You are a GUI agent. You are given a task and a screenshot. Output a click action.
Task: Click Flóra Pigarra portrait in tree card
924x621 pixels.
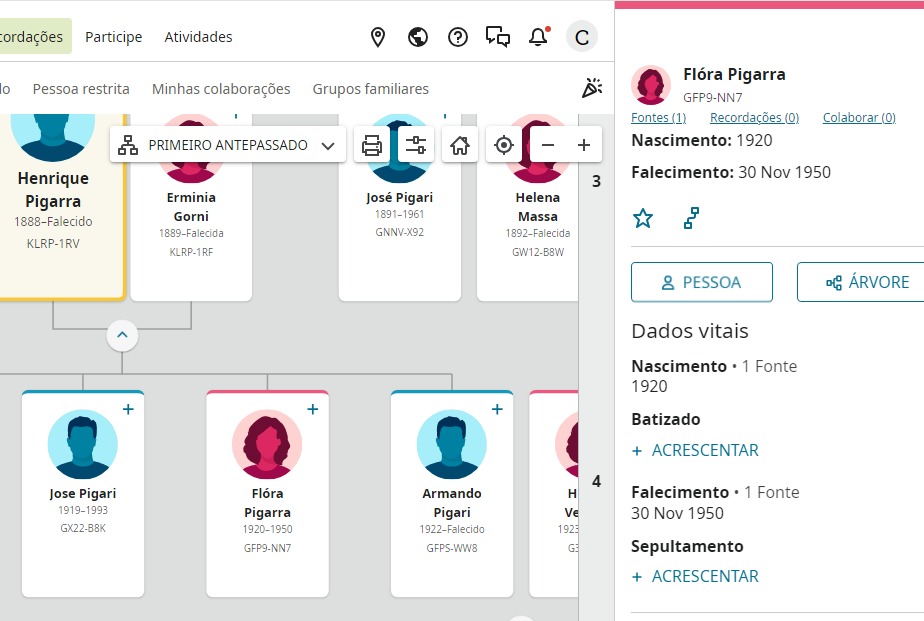point(267,444)
